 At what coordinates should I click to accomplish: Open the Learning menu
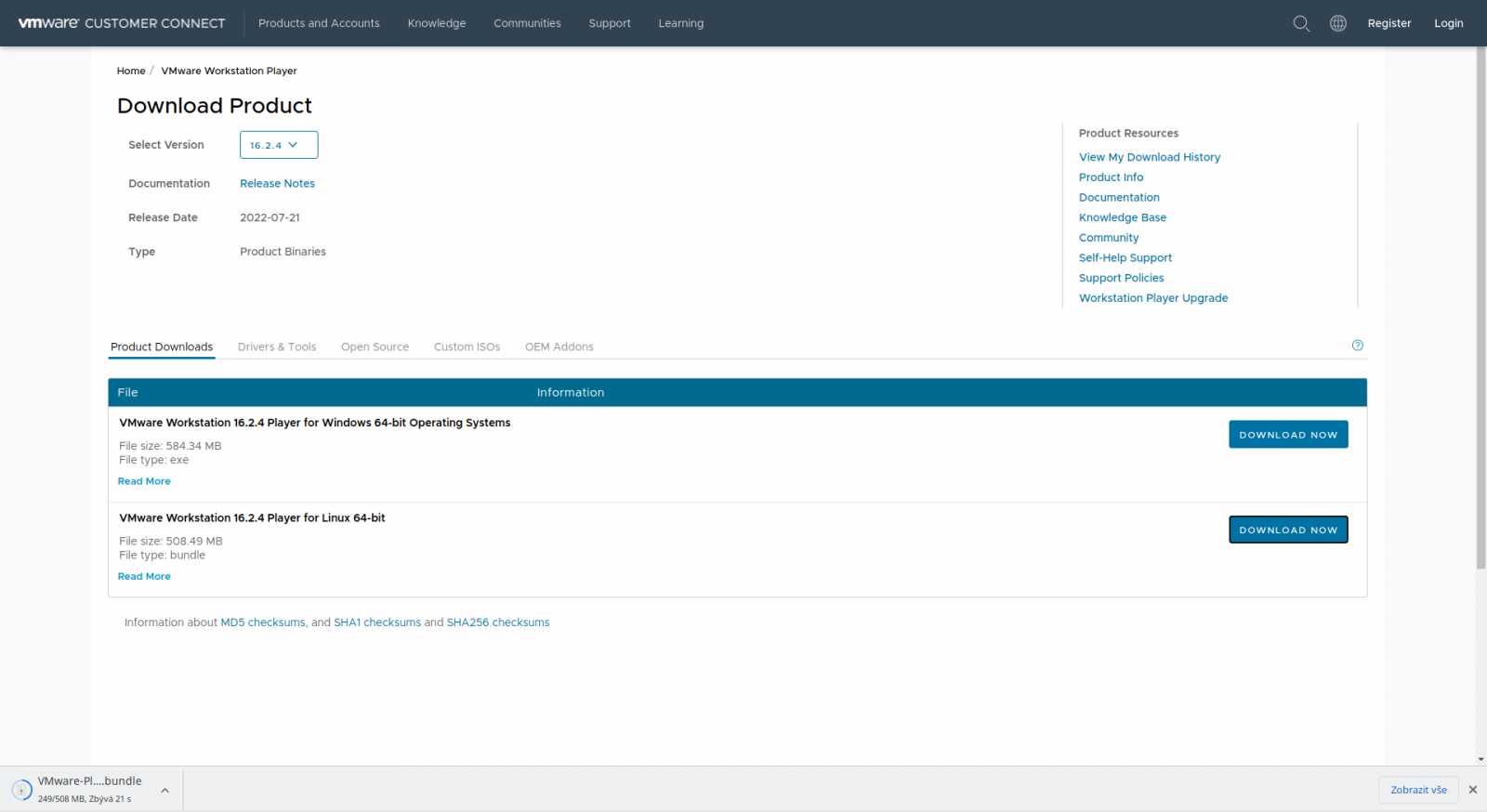click(x=681, y=23)
